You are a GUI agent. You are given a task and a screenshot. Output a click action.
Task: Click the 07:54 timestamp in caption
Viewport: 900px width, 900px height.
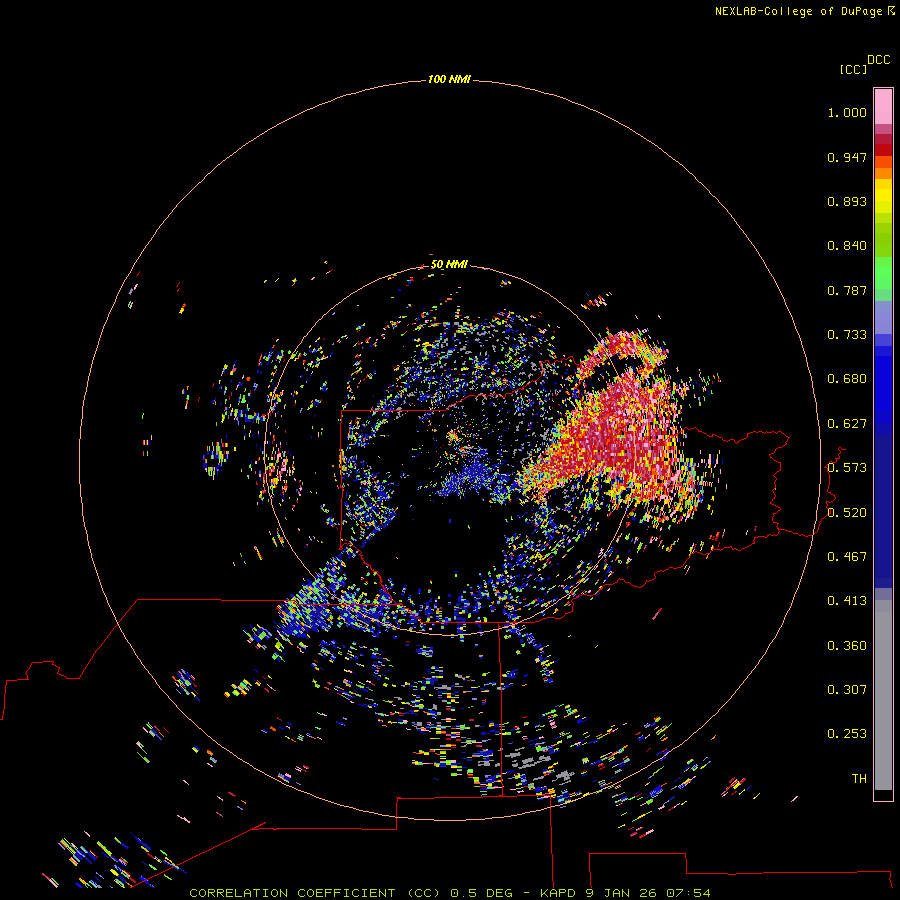click(688, 893)
